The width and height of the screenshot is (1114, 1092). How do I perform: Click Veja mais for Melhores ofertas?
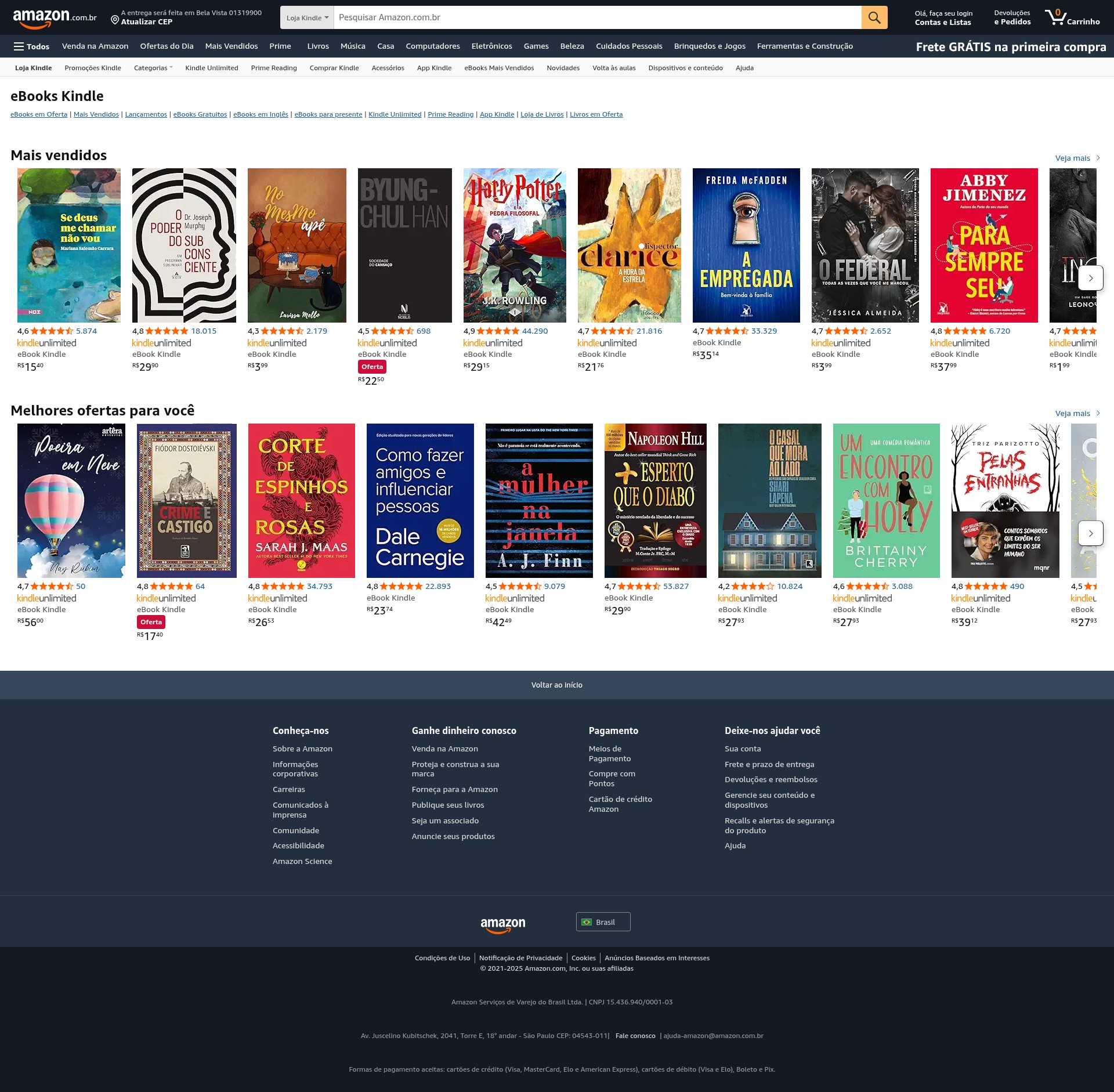point(1077,413)
